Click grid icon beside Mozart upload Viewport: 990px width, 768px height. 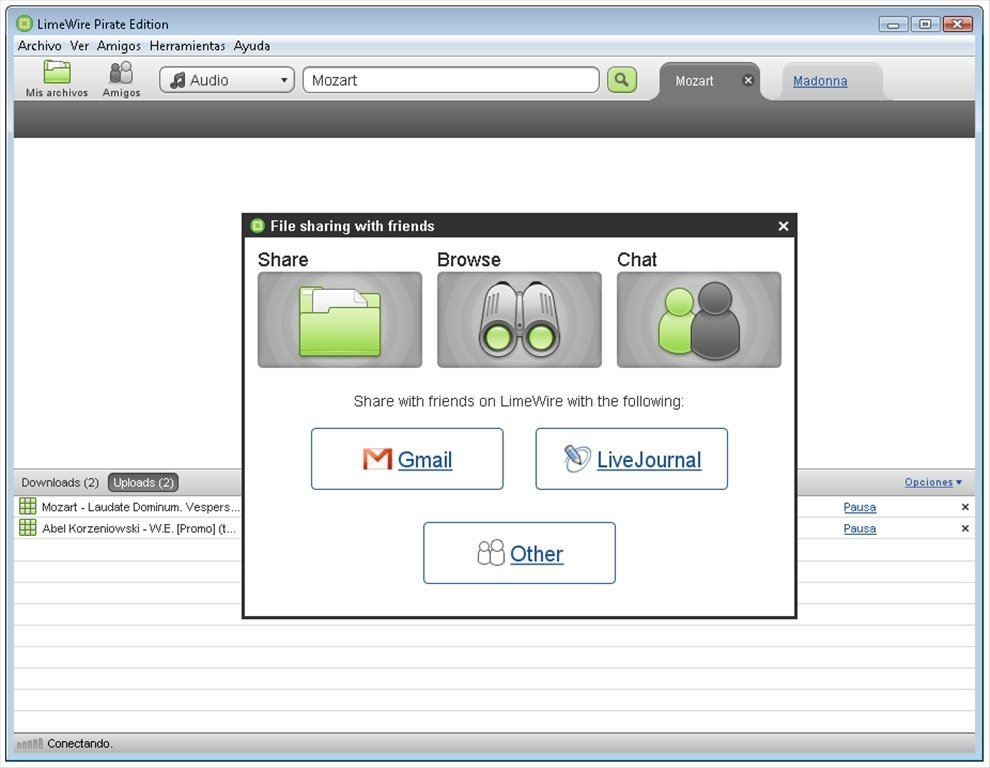click(27, 506)
